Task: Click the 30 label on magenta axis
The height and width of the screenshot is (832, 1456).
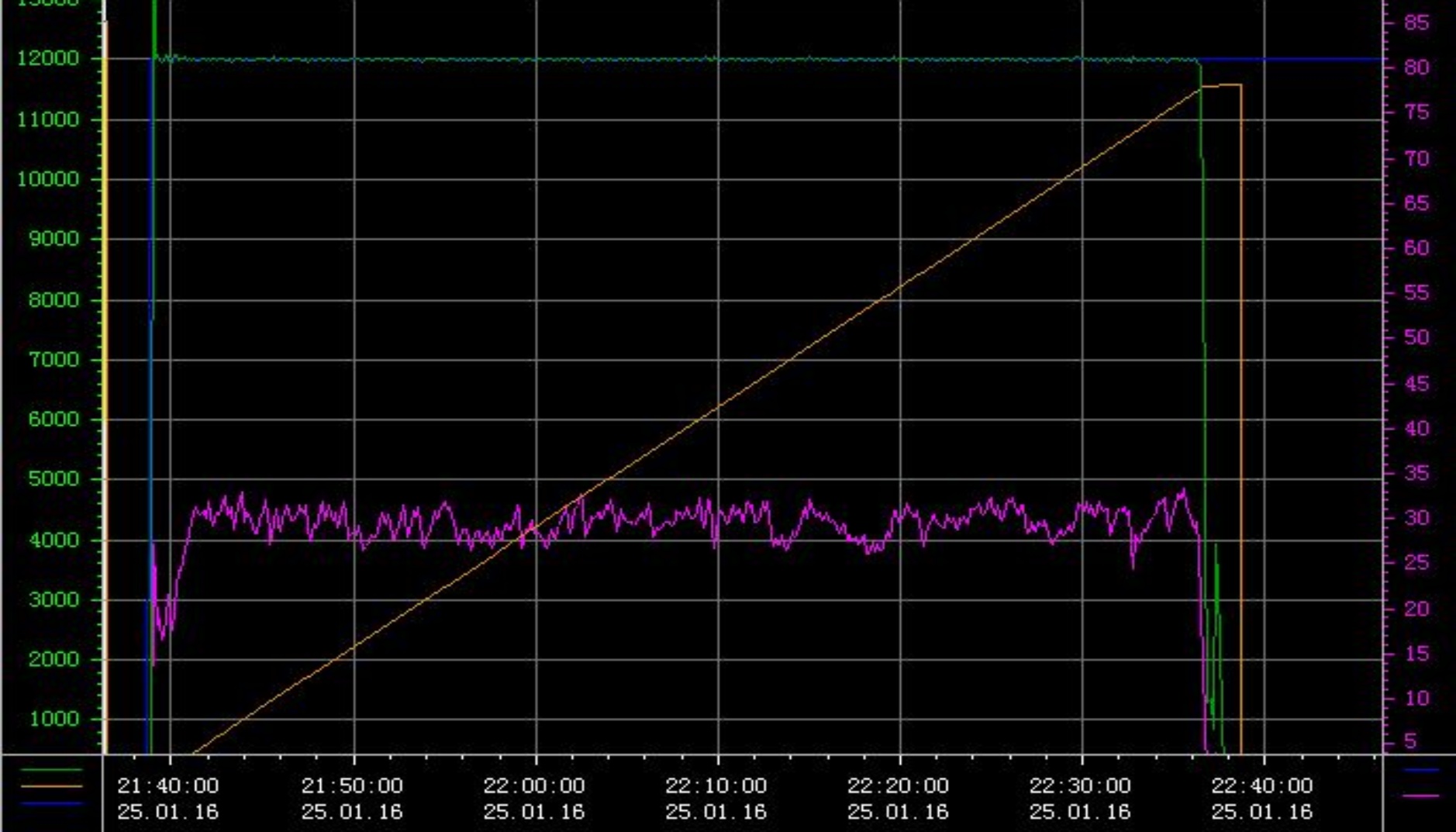Action: click(x=1416, y=517)
